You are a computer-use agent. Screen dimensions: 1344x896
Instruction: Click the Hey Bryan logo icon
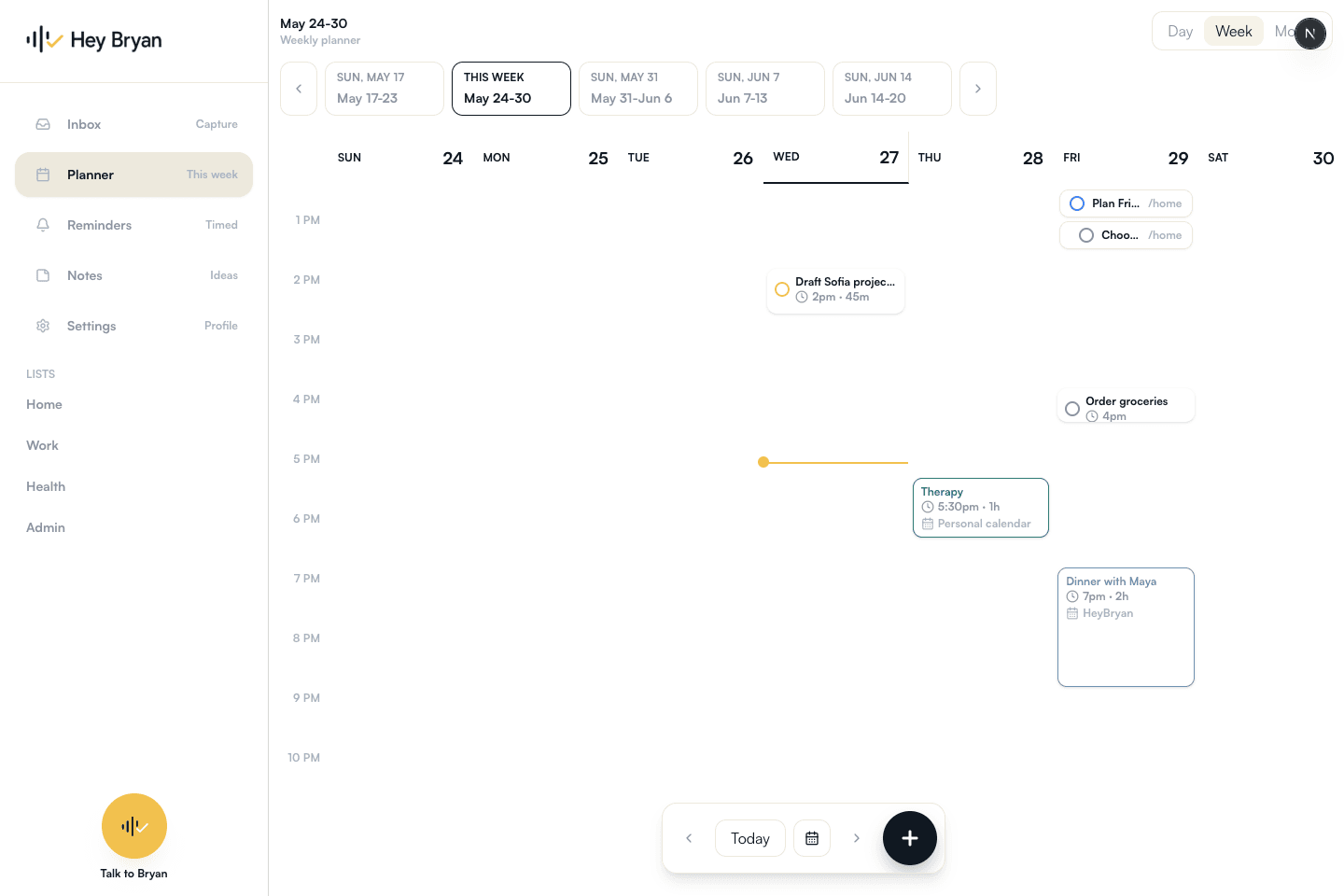coord(44,39)
